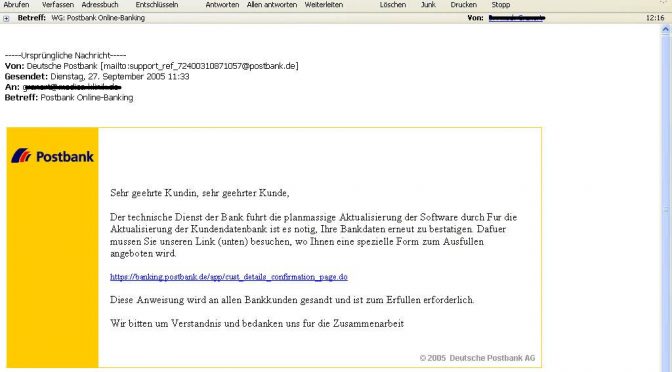Forward the mail with Weiterleiten
This screenshot has height=372, width=672.
pyautogui.click(x=324, y=5)
